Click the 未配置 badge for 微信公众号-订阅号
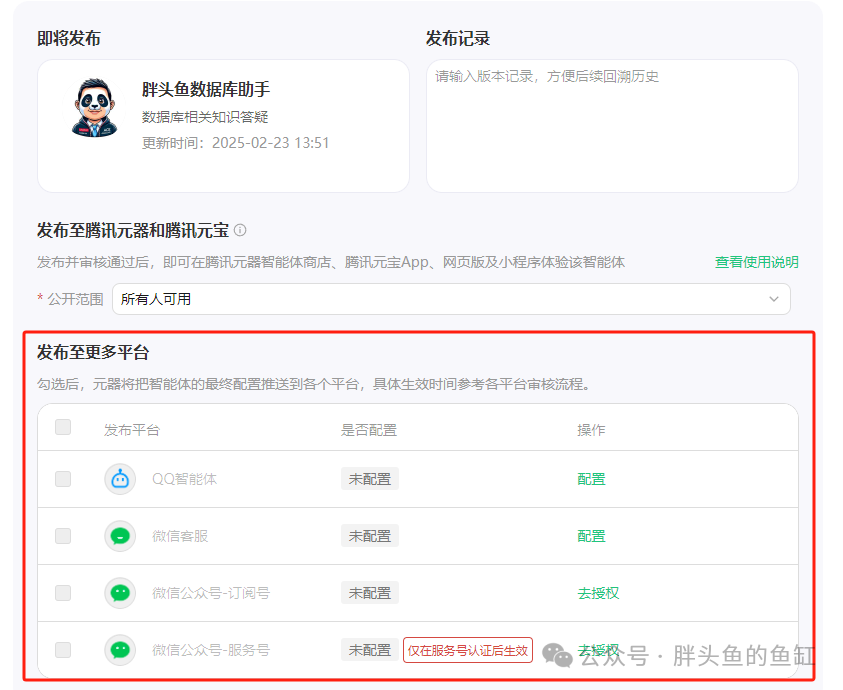Image resolution: width=843 pixels, height=690 pixels. (x=370, y=593)
